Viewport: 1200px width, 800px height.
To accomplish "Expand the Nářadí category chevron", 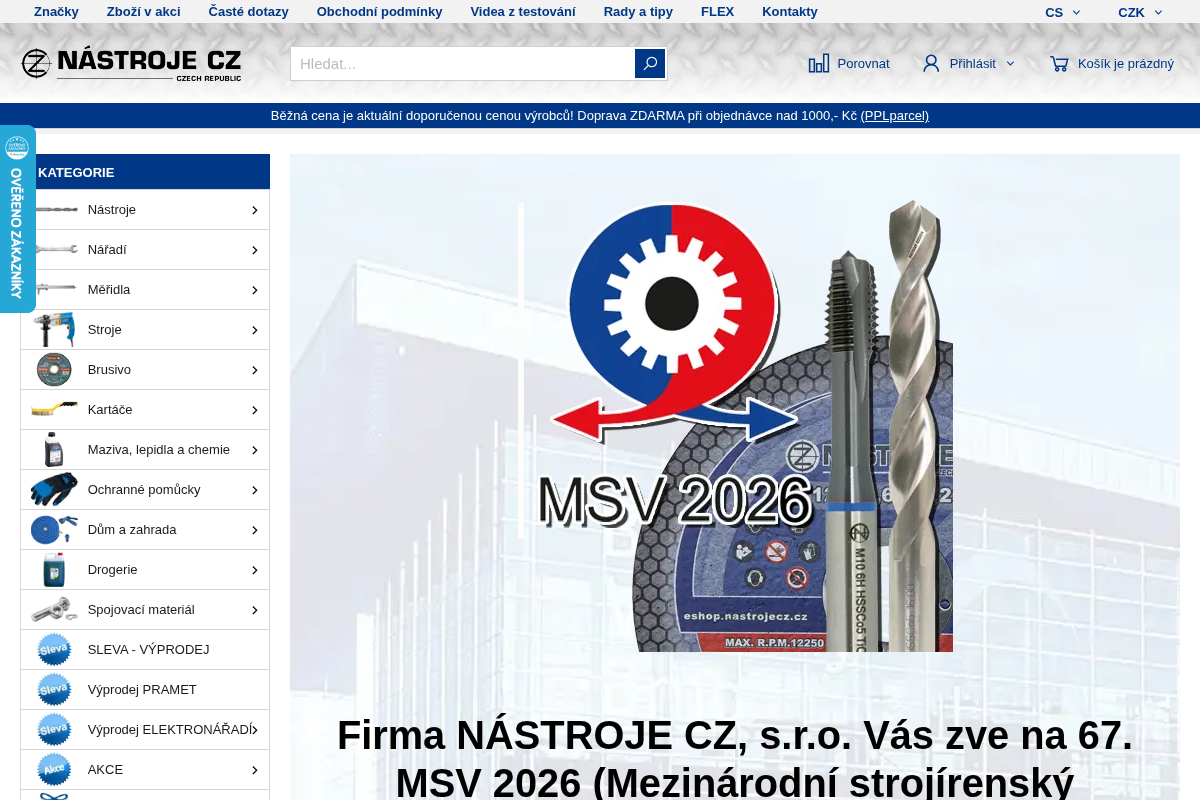I will tap(254, 250).
